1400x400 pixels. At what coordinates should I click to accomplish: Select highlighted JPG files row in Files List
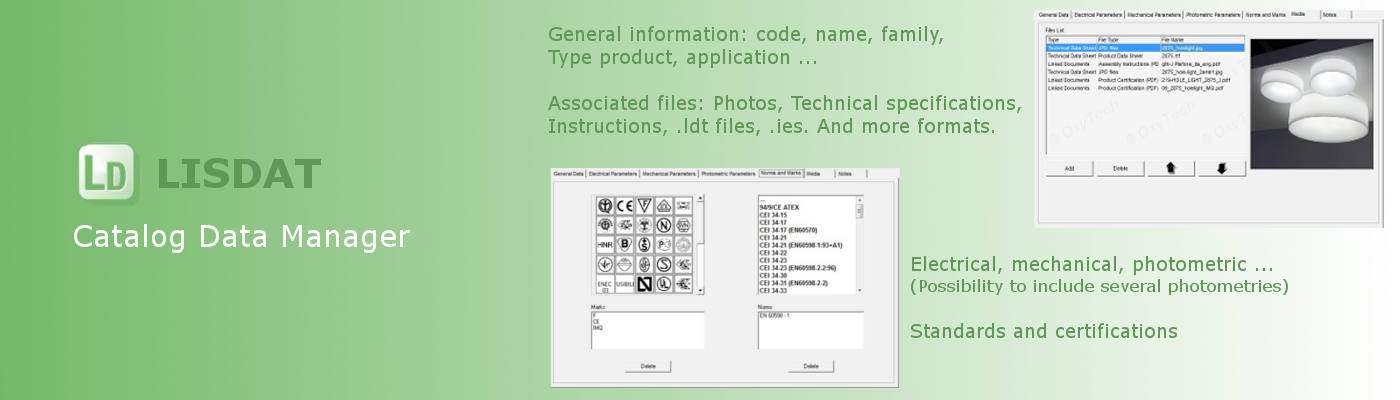point(1146,48)
